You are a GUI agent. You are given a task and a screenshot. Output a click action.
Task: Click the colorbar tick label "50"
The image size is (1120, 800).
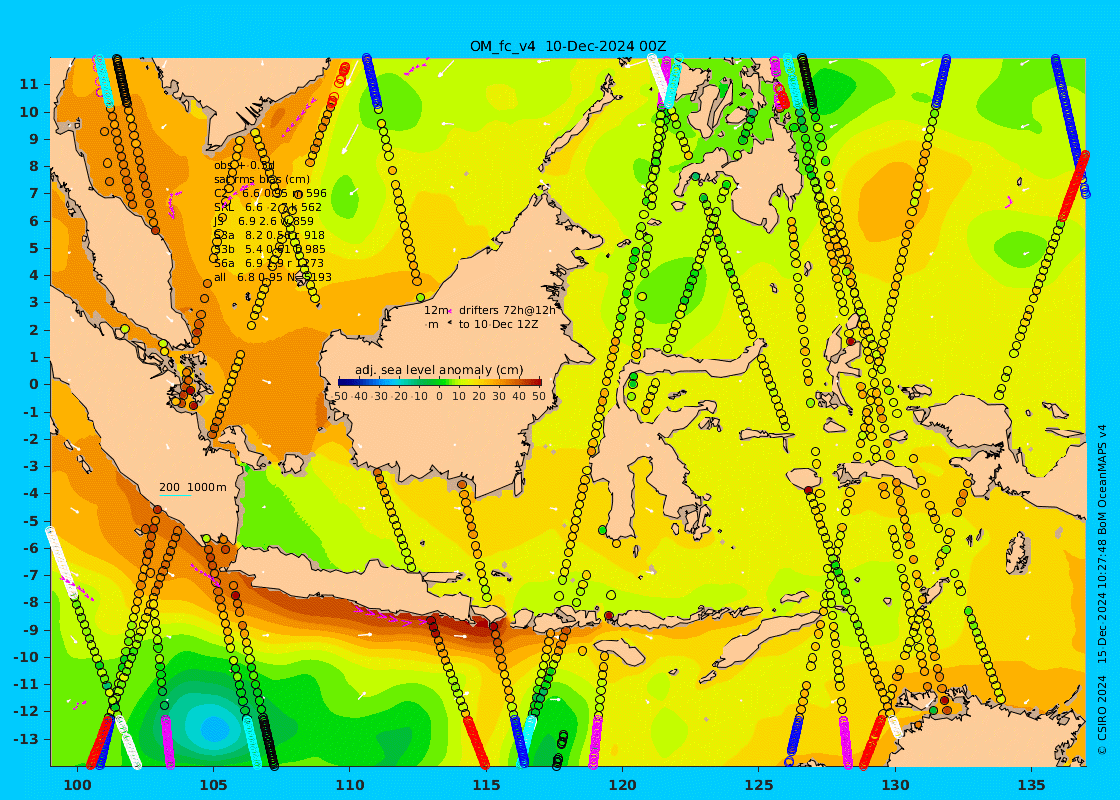tap(538, 396)
